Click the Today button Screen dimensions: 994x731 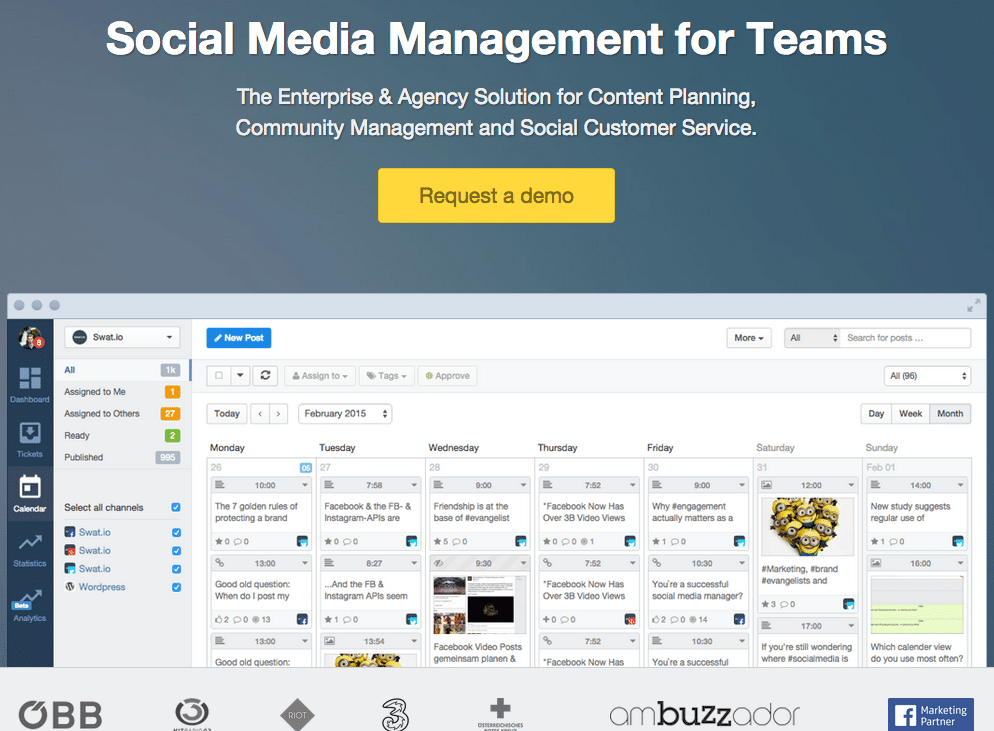227,413
